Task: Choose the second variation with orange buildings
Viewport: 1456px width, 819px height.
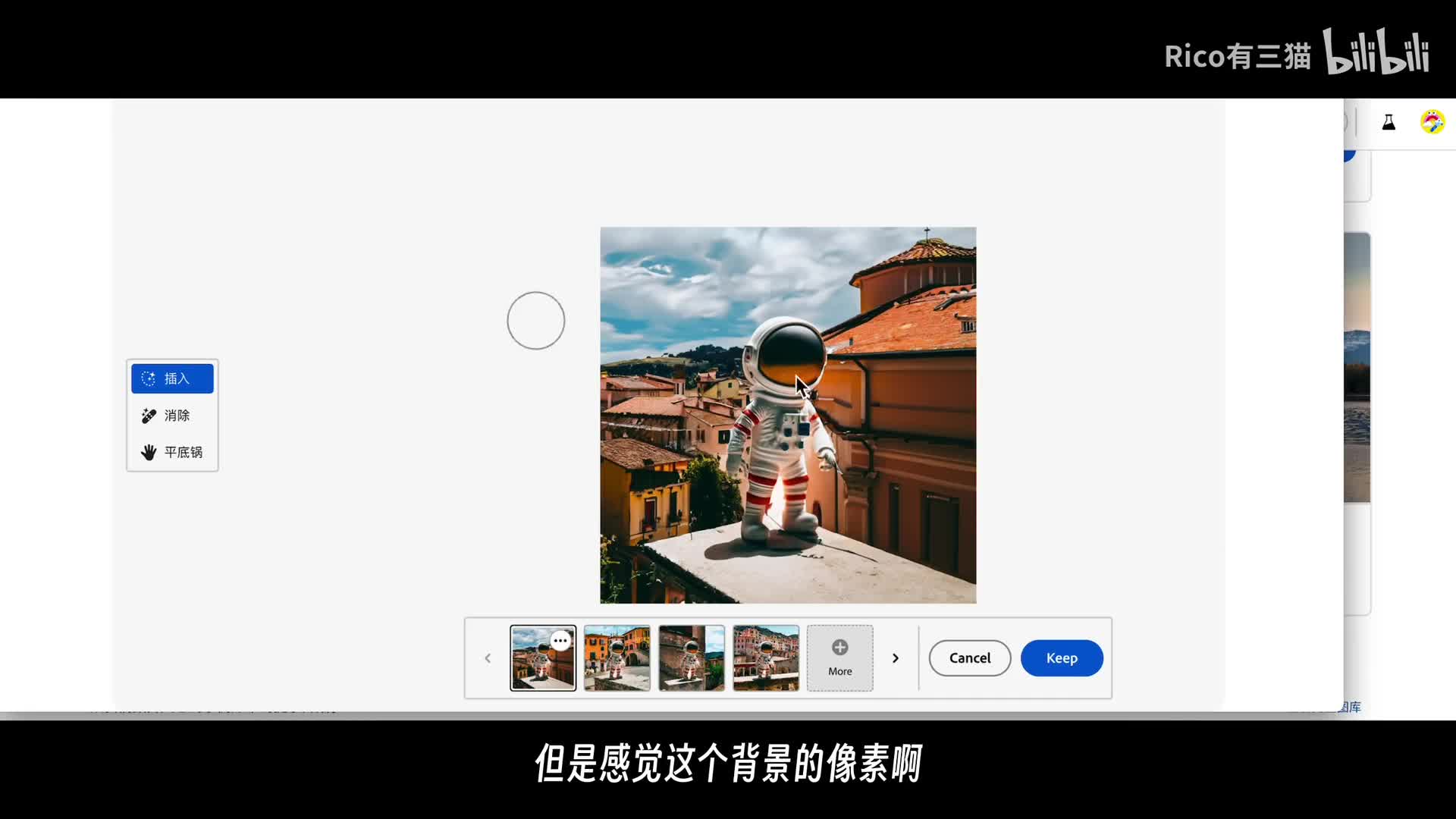Action: click(617, 658)
